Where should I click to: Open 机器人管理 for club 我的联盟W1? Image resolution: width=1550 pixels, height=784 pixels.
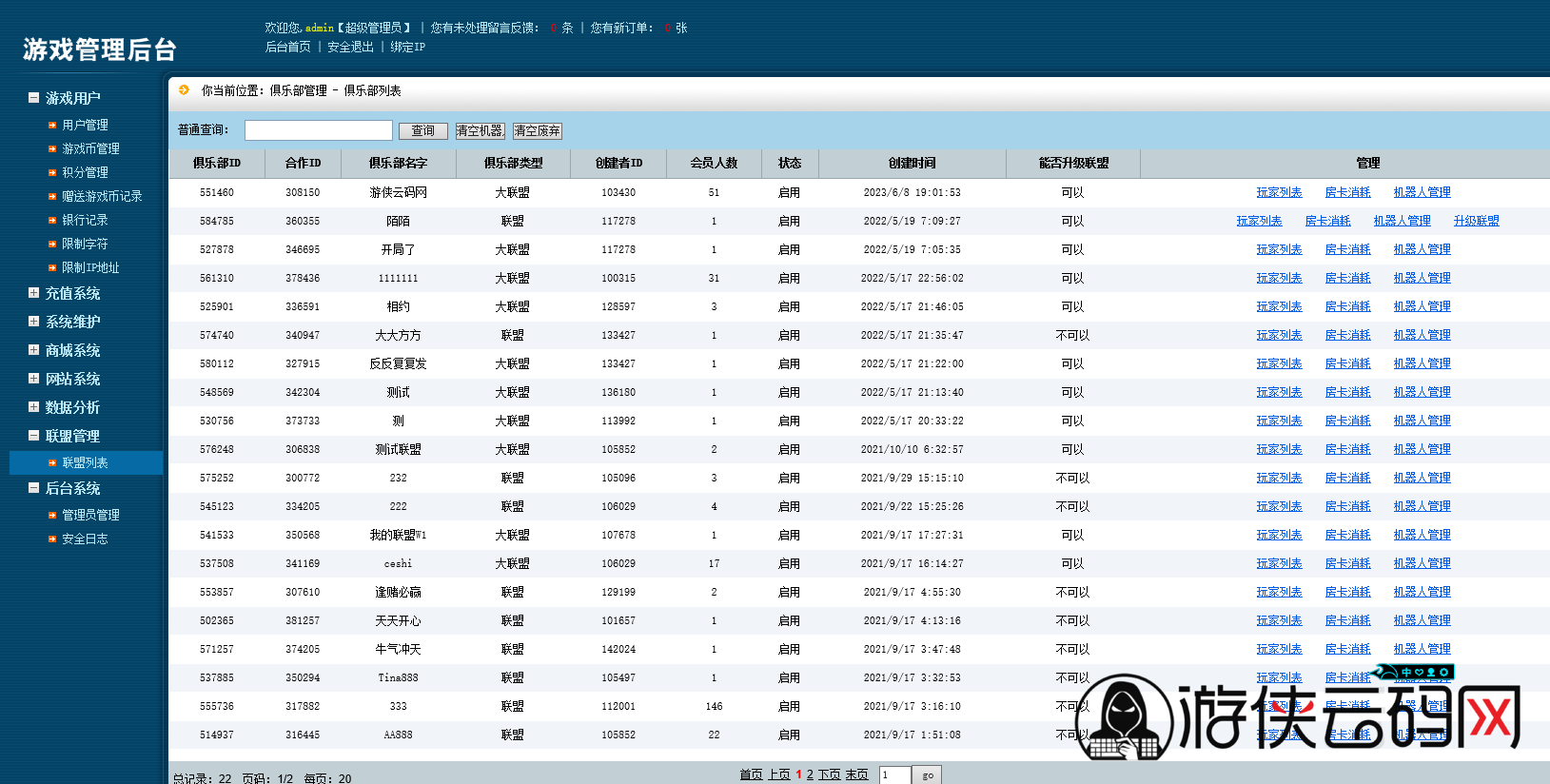[1422, 535]
